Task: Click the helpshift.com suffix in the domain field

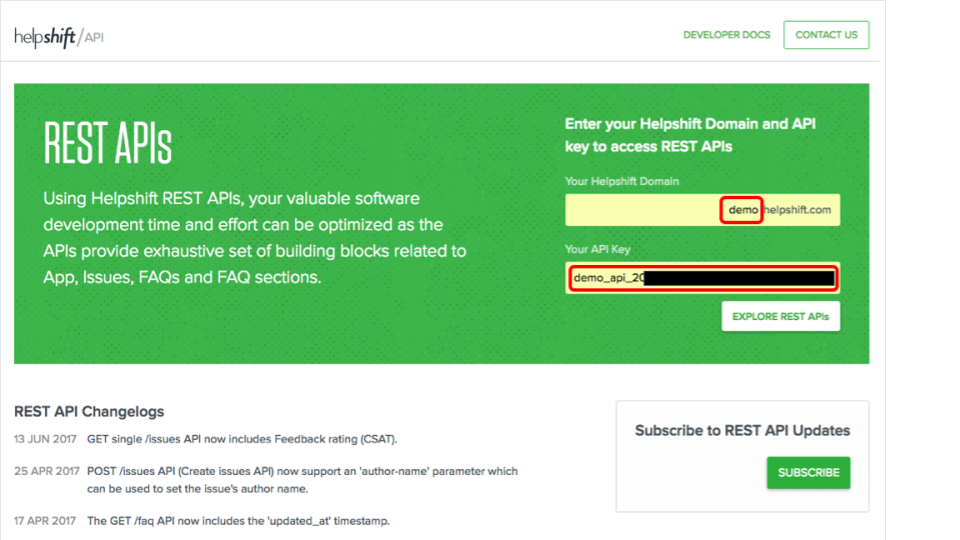Action: [x=798, y=211]
